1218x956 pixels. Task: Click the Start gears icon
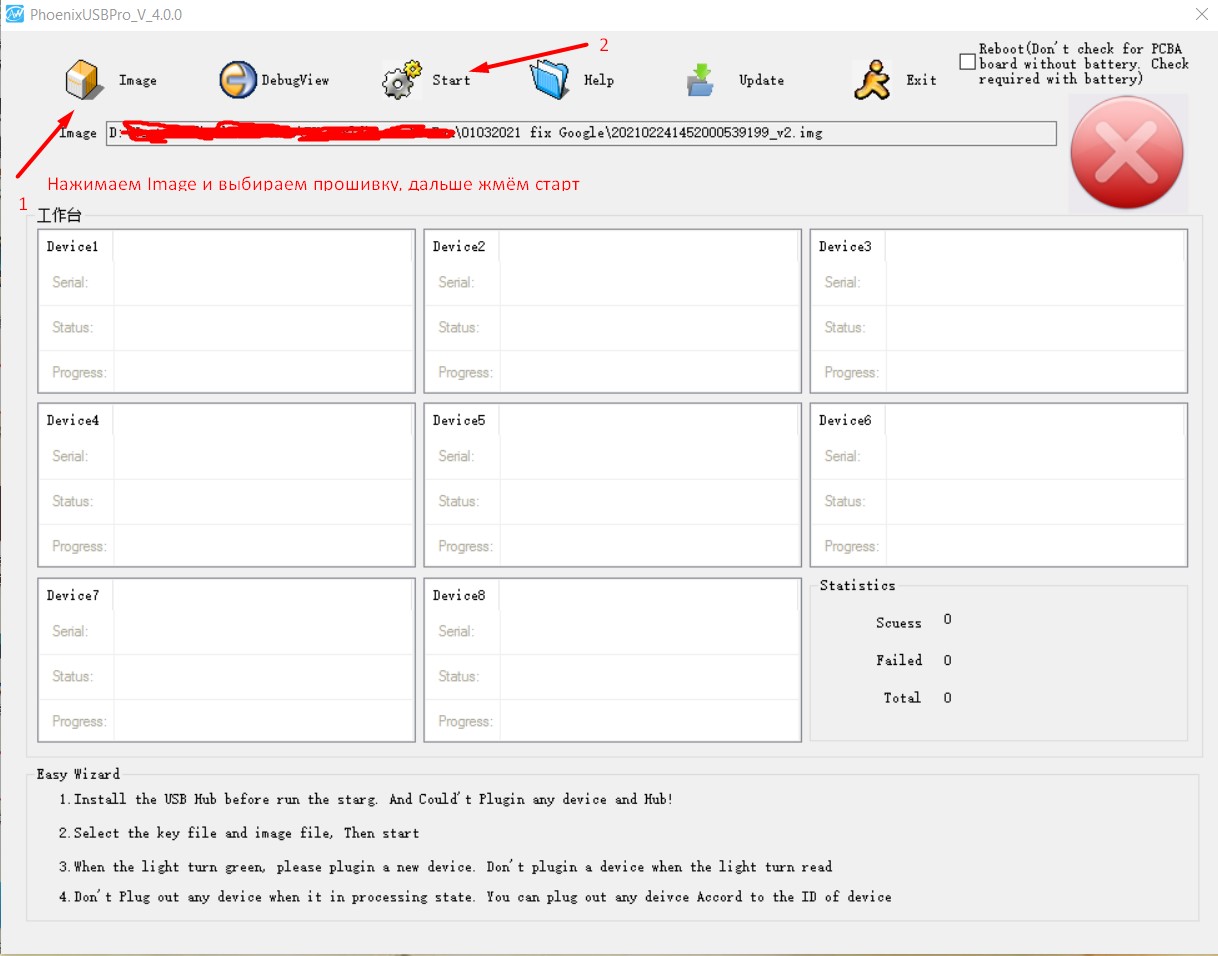[x=401, y=80]
